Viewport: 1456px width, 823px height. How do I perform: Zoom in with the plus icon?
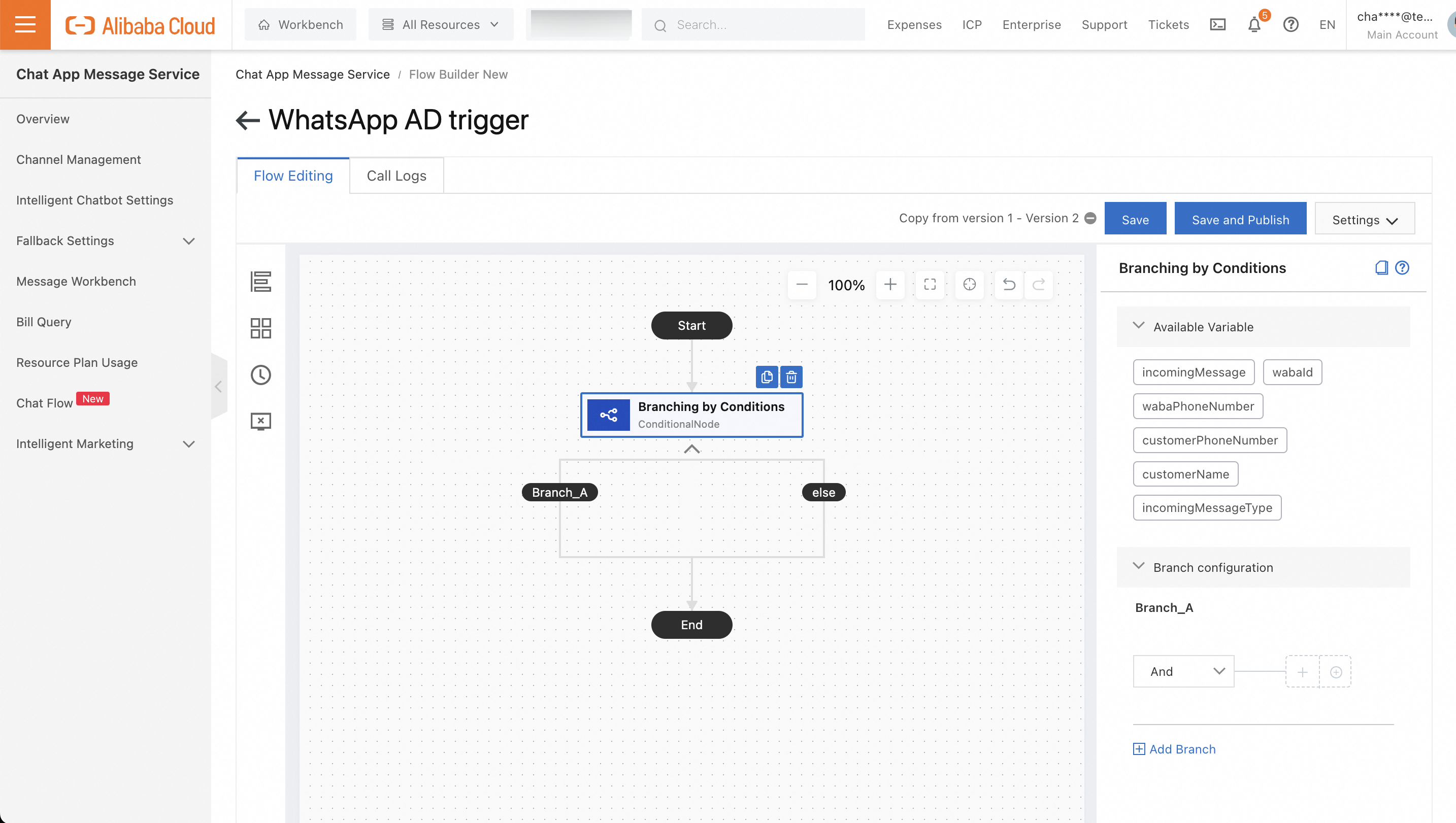889,284
